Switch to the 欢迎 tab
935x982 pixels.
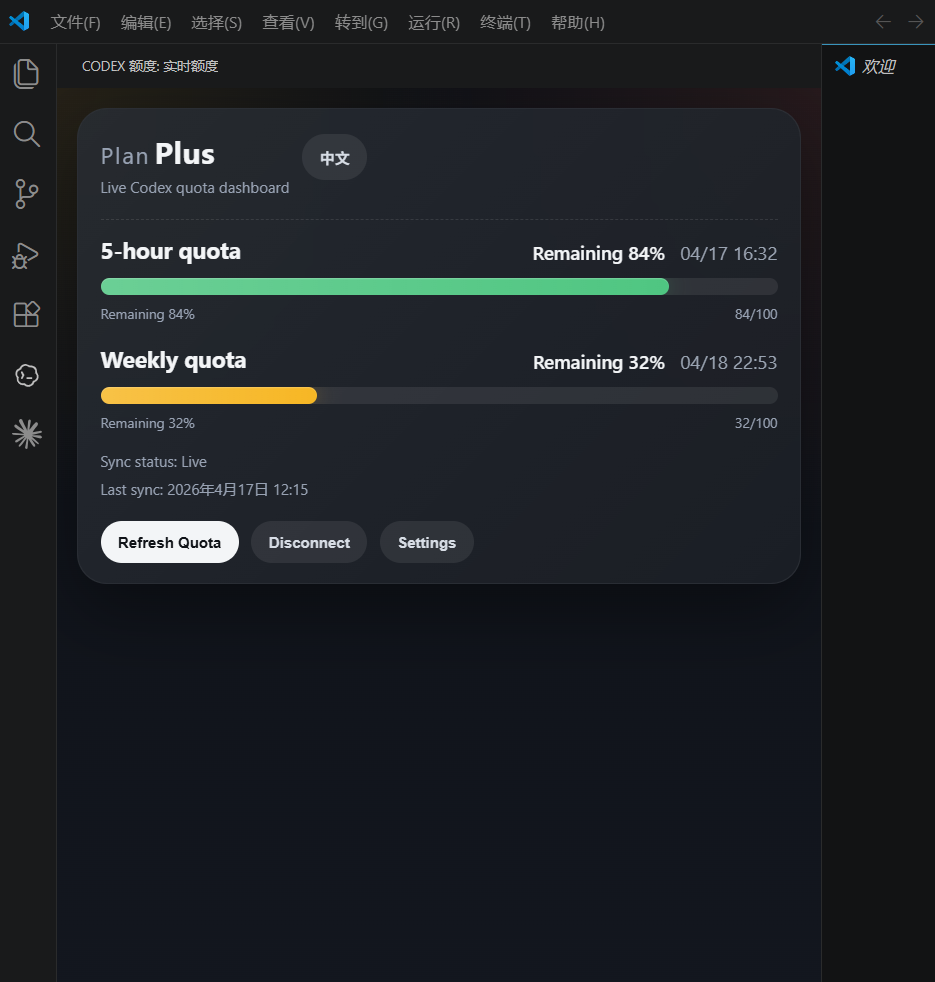878,66
